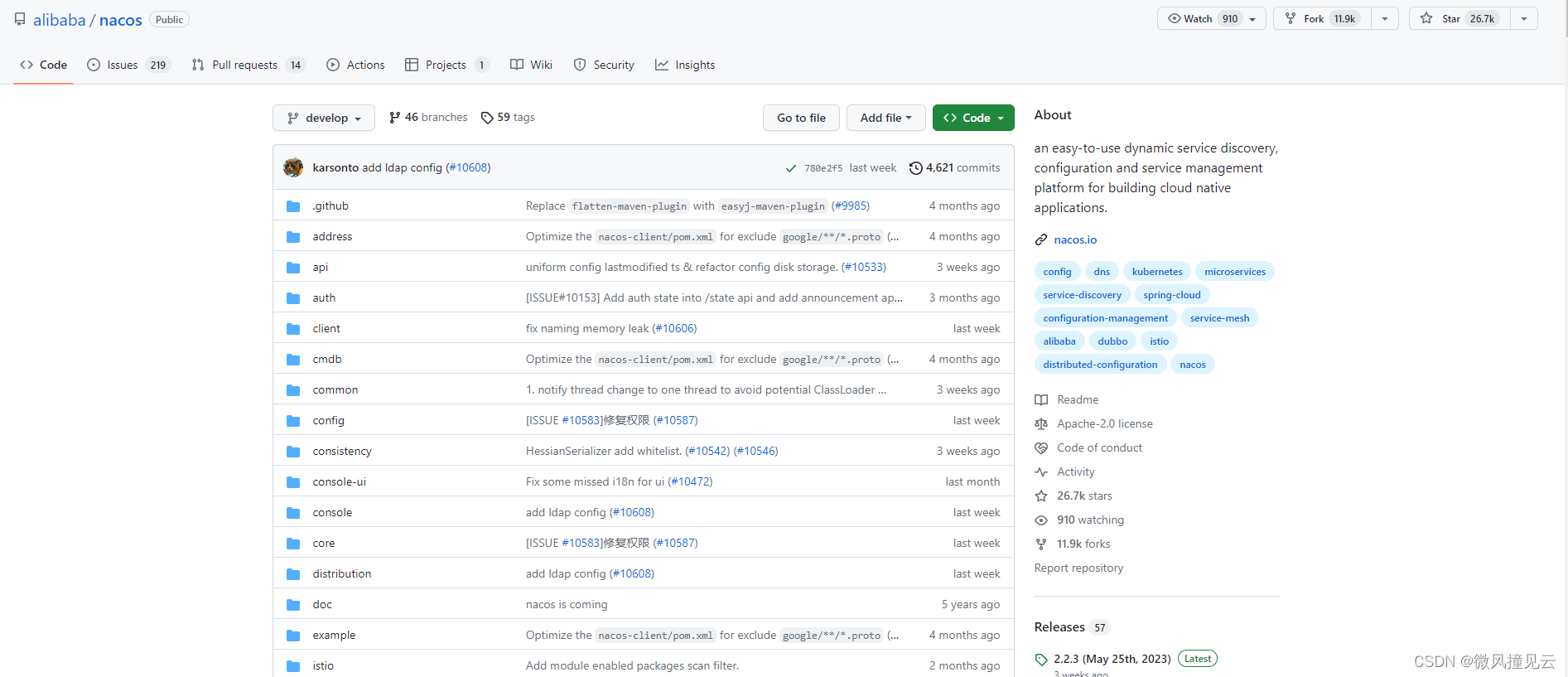The height and width of the screenshot is (677, 1568).
Task: Select the Code tab
Action: [44, 65]
